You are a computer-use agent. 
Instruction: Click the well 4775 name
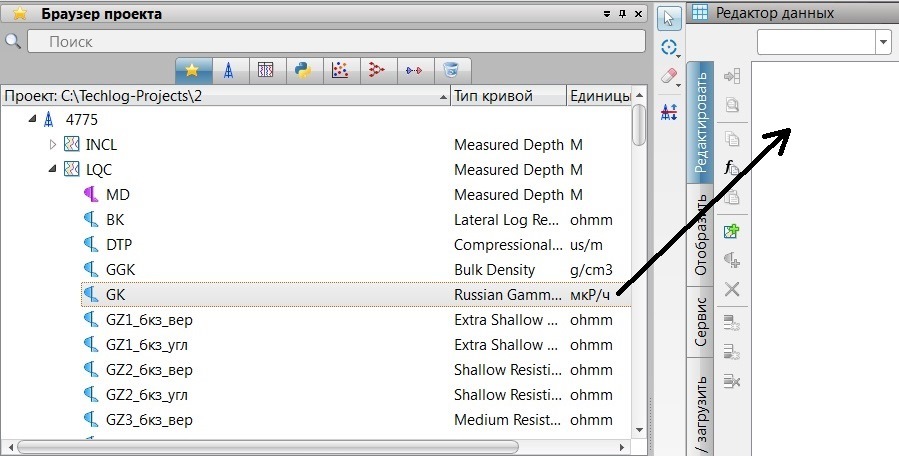[82, 119]
